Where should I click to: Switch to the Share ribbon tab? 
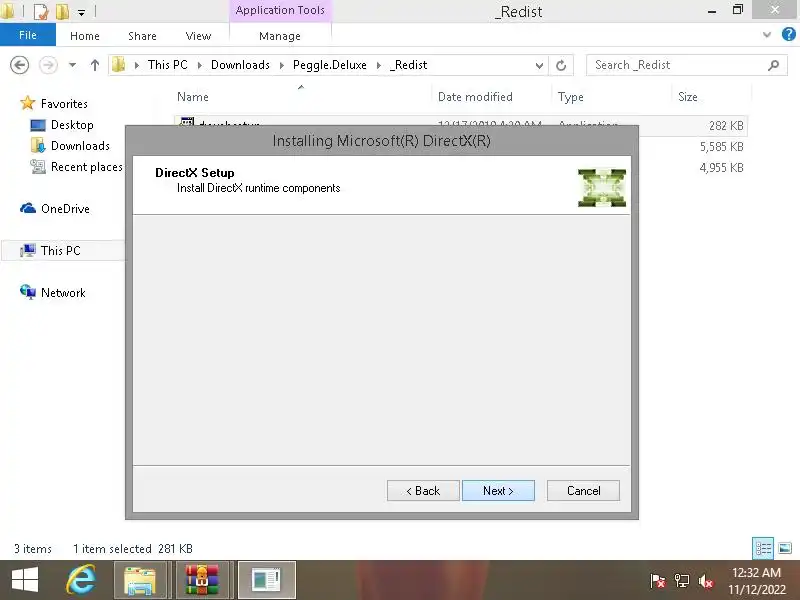142,36
